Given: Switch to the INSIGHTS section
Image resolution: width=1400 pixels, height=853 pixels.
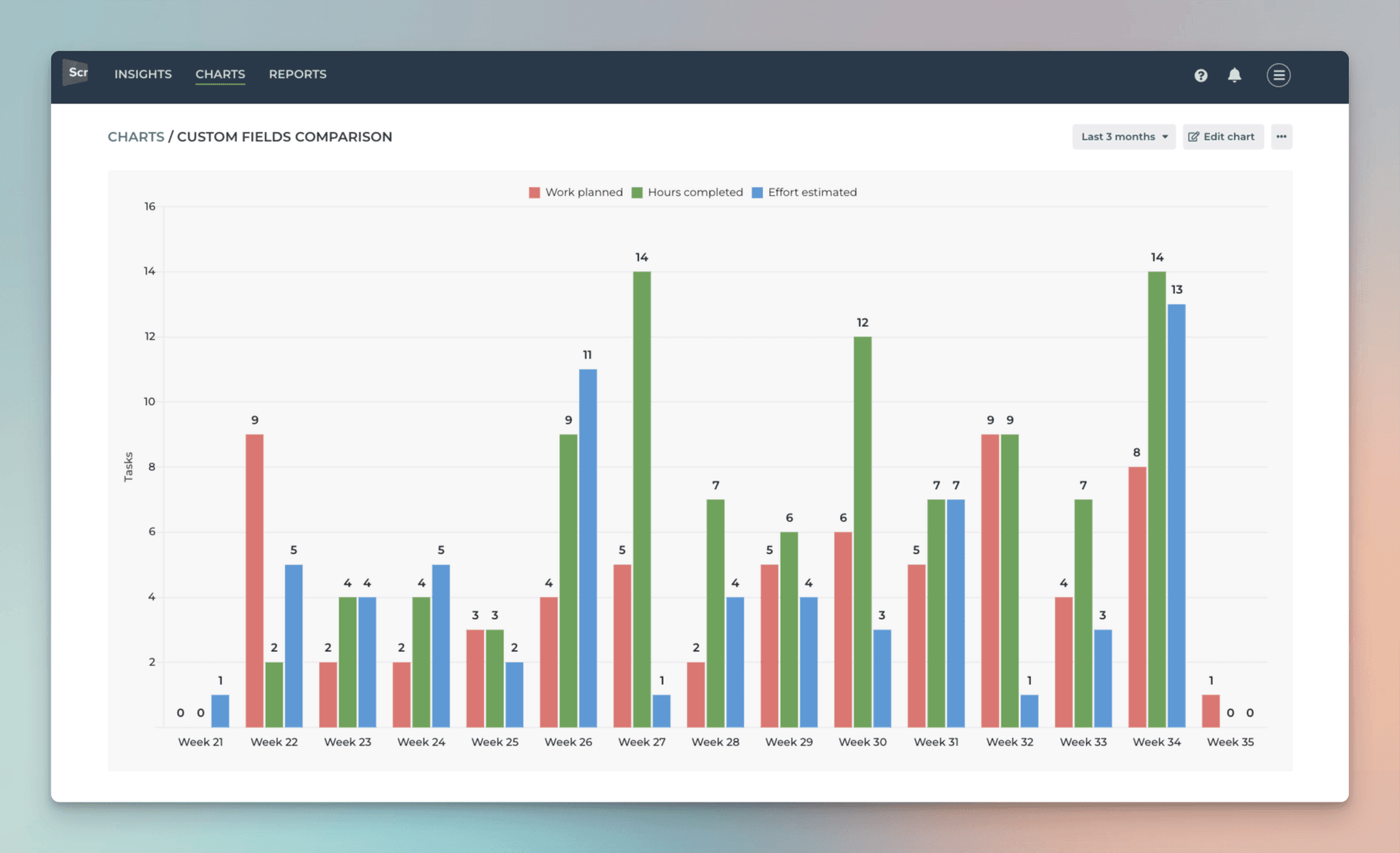Looking at the screenshot, I should click(143, 74).
